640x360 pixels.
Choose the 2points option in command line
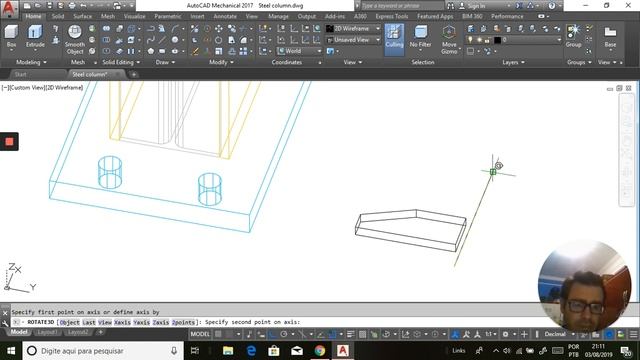(183, 322)
